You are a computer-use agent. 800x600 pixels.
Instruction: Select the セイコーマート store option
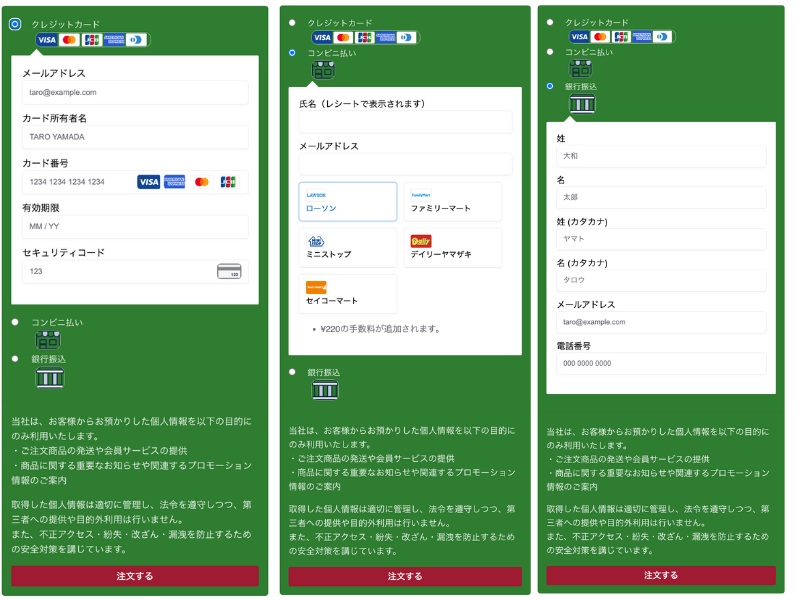pos(347,294)
